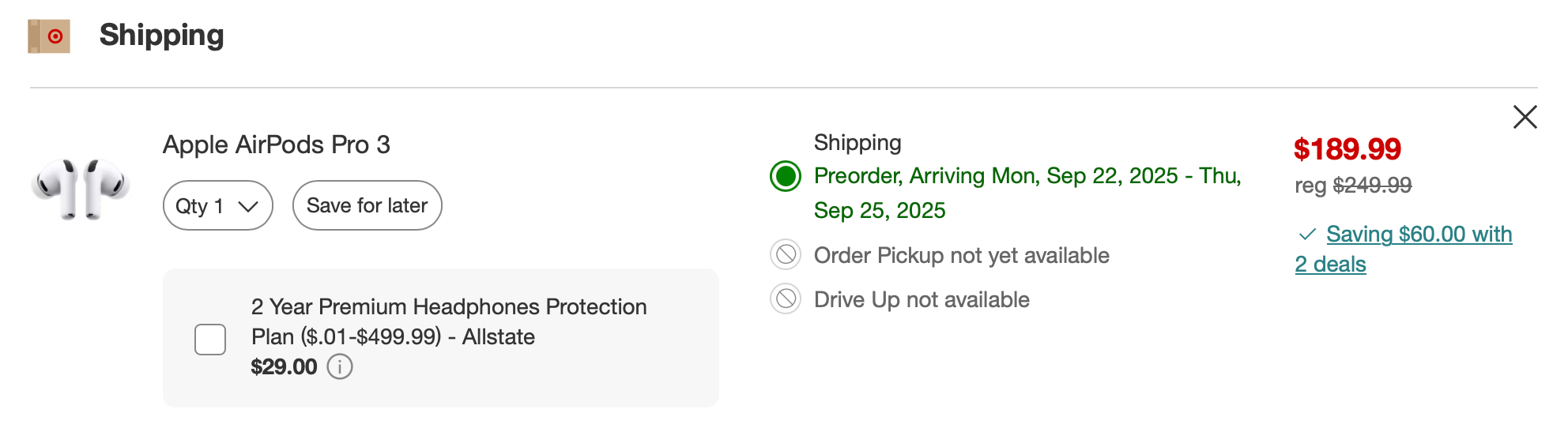Click the $189.99 sale price
This screenshot has width=1568, height=428.
click(x=1347, y=149)
